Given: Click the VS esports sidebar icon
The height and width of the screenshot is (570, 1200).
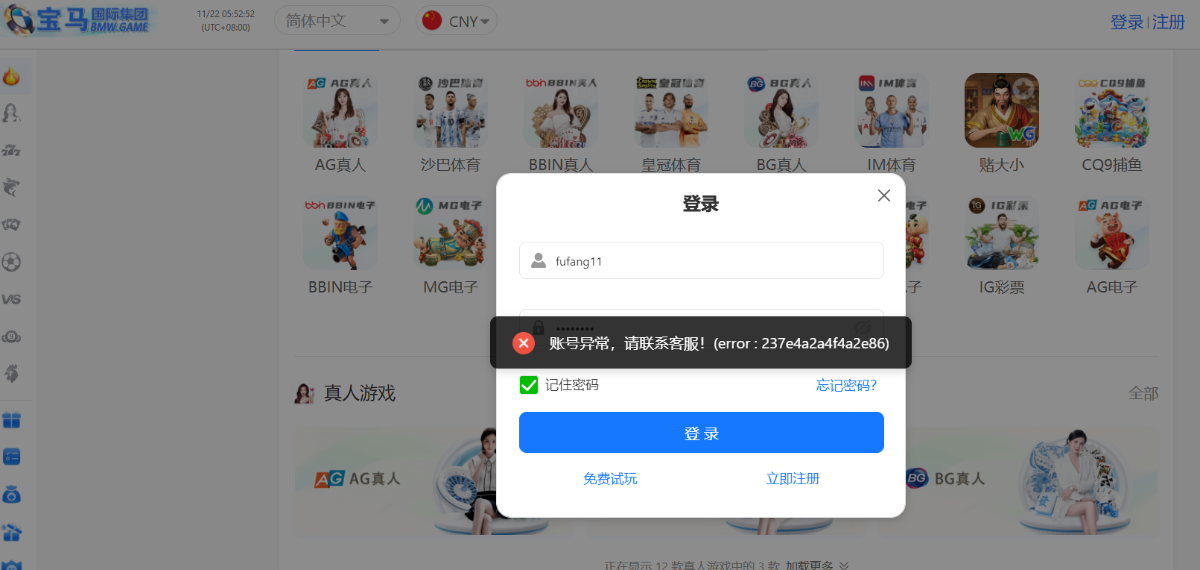Looking at the screenshot, I should [12, 299].
